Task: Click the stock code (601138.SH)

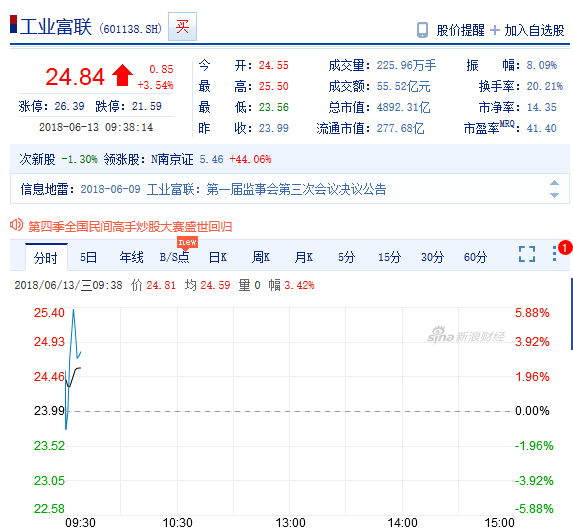Action: click(x=130, y=29)
